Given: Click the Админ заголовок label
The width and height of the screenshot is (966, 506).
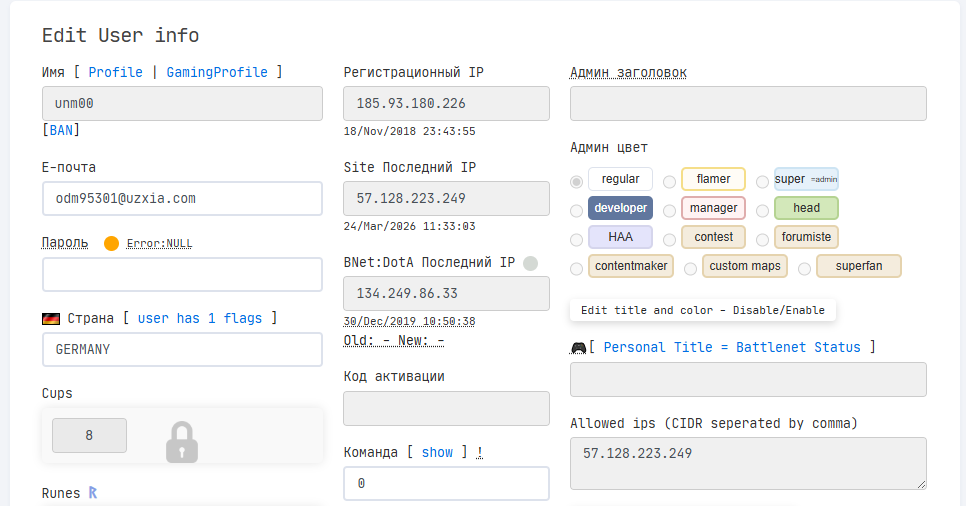Looking at the screenshot, I should tap(628, 72).
